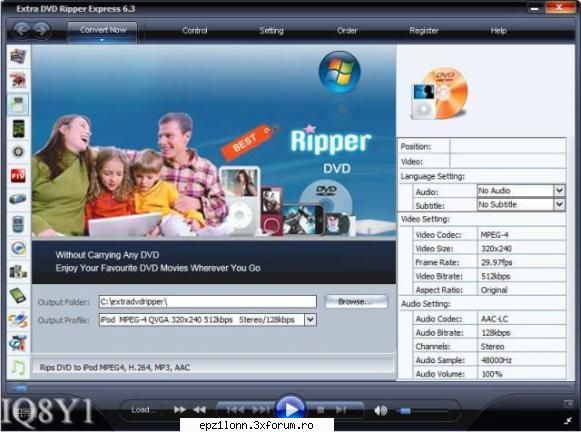The image size is (581, 432).
Task: Select the grey speakers devices icon in sidebar
Action: (18, 272)
